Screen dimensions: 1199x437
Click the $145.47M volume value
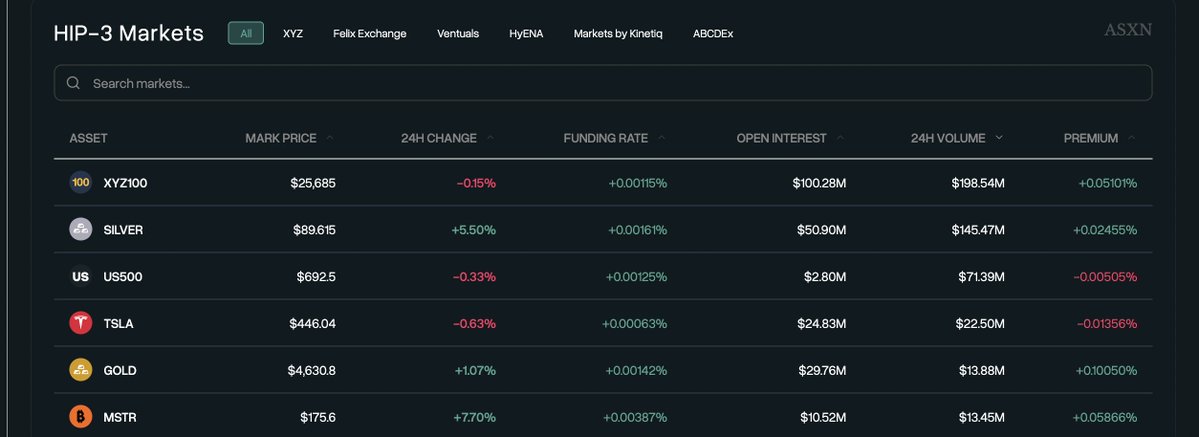(978, 230)
